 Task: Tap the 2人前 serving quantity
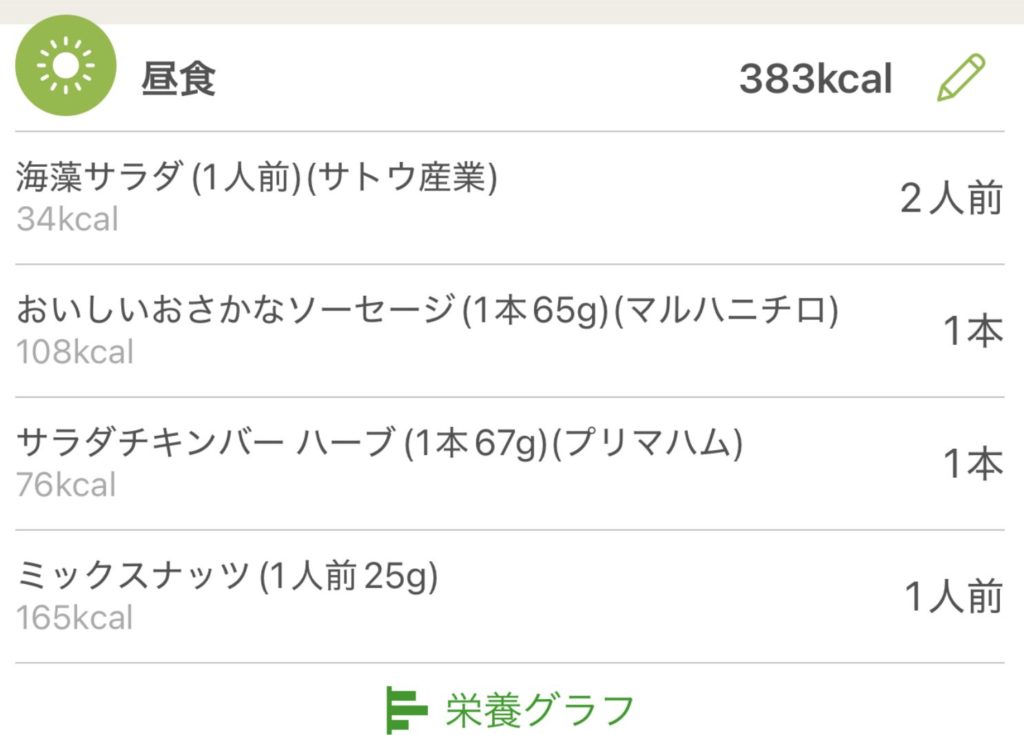pos(950,199)
